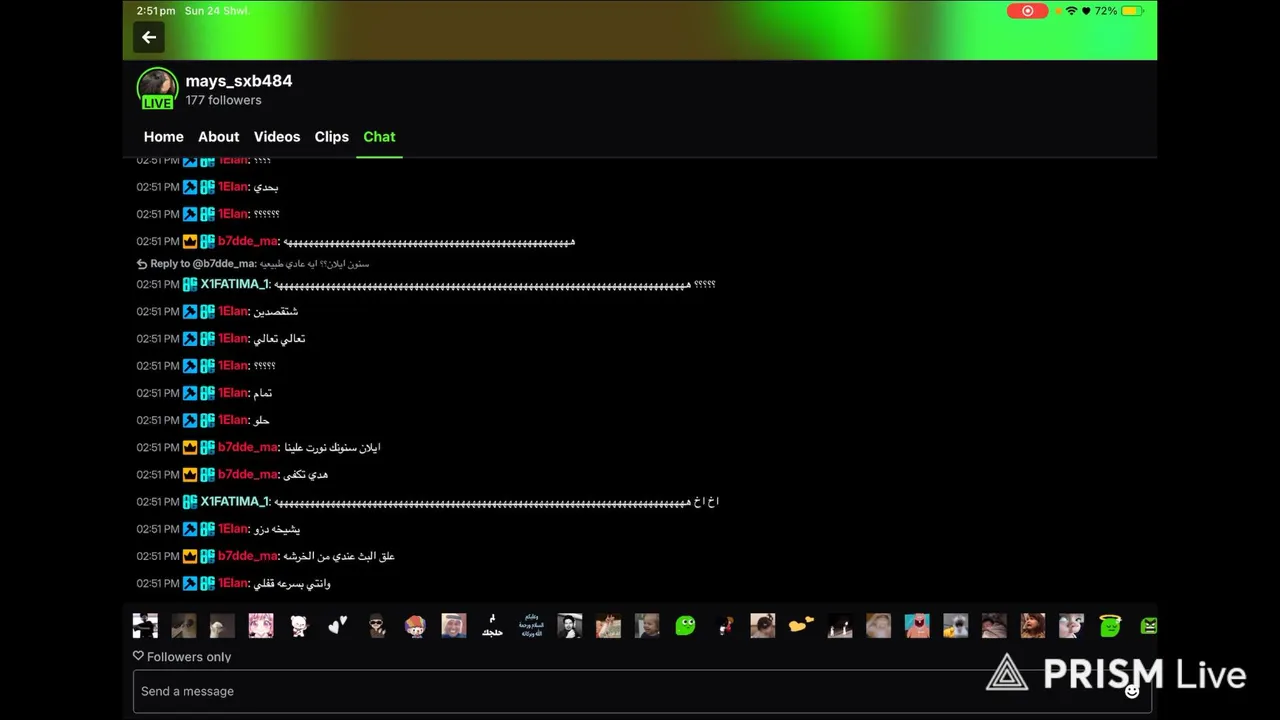Insert the screaming cartoon on teal background emote
This screenshot has width=1280, height=720.
pos(917,626)
